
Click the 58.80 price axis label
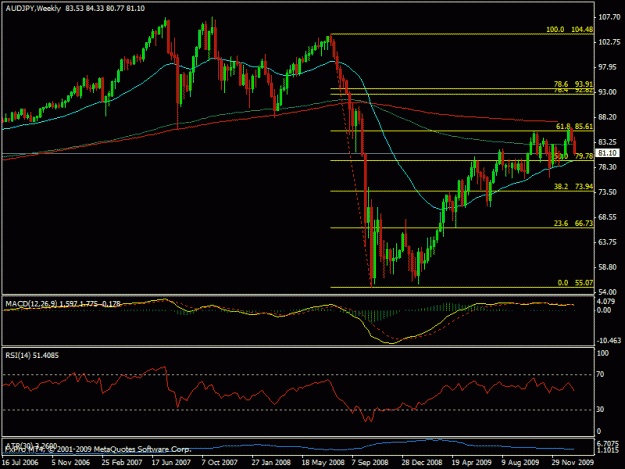click(x=609, y=267)
